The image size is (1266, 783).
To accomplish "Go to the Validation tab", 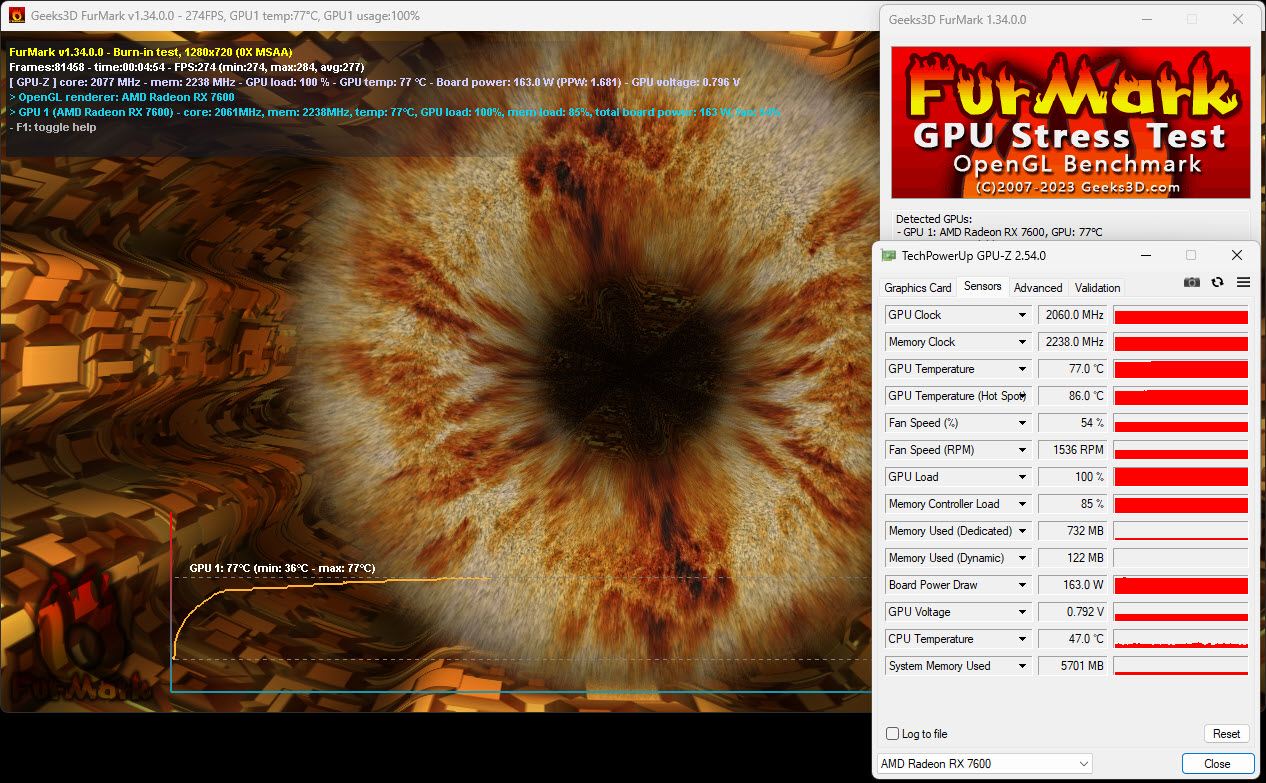I will click(x=1097, y=288).
